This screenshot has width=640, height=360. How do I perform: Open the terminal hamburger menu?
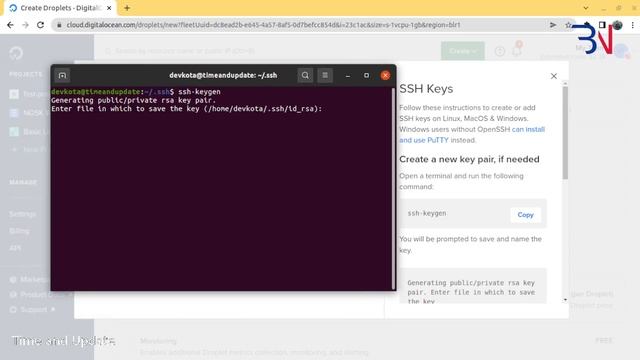tap(325, 75)
